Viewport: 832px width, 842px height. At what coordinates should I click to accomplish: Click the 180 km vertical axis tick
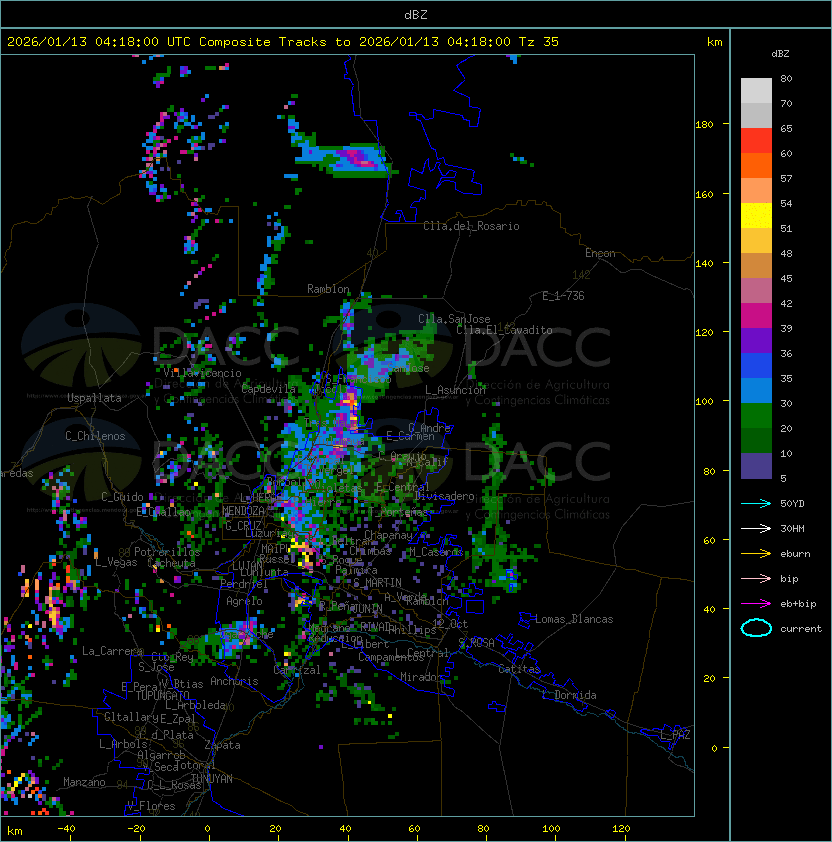tap(704, 125)
